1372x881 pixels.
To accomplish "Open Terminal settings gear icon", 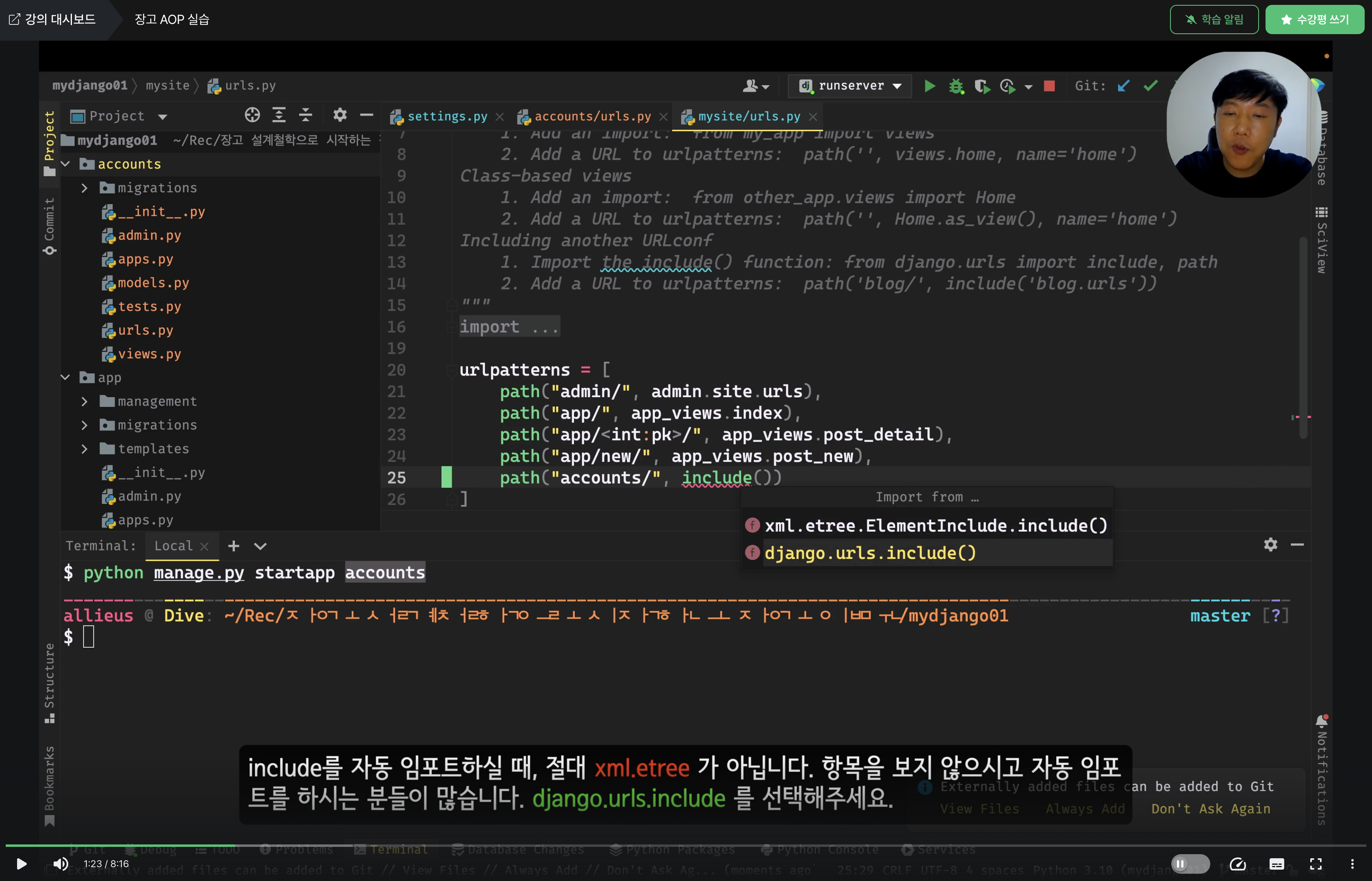I will 1270,545.
